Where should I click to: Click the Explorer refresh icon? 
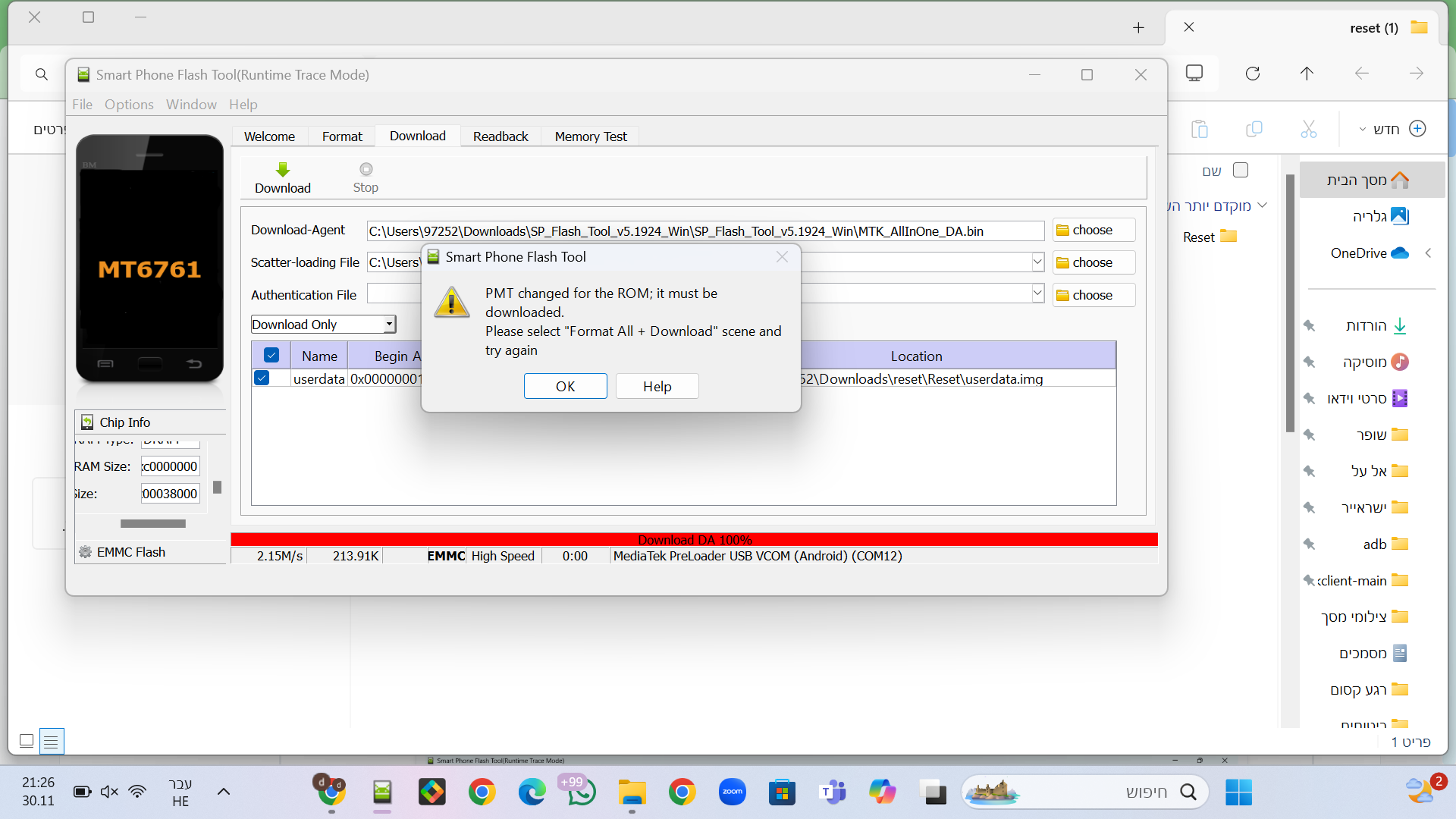(x=1253, y=74)
